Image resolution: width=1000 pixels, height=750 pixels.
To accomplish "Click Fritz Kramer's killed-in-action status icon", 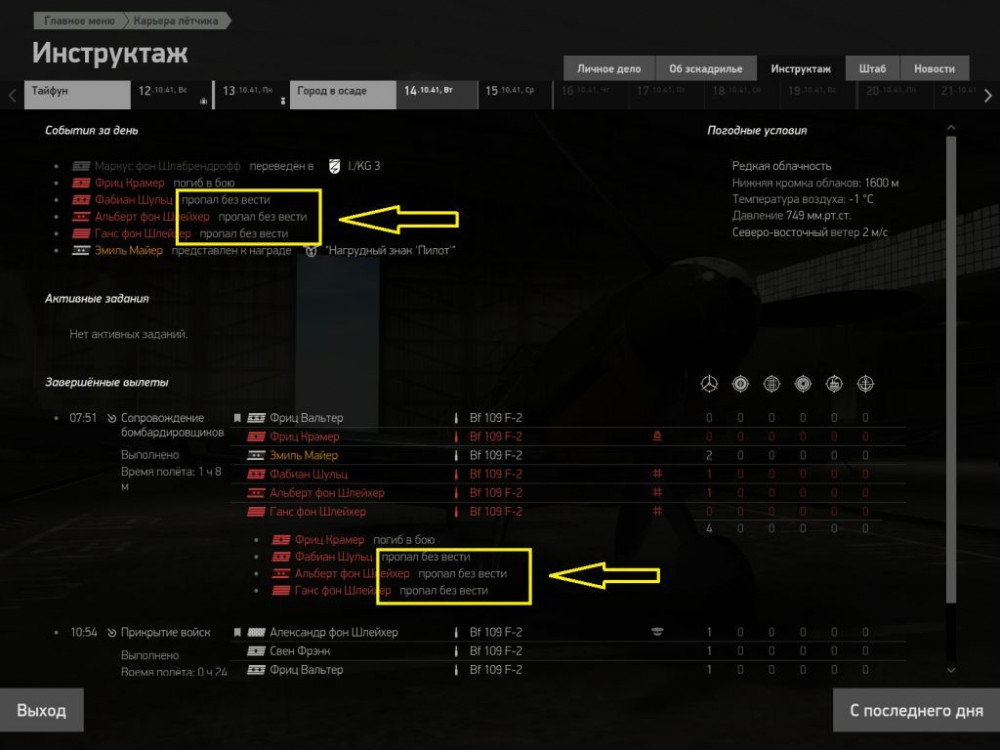I will pyautogui.click(x=657, y=437).
